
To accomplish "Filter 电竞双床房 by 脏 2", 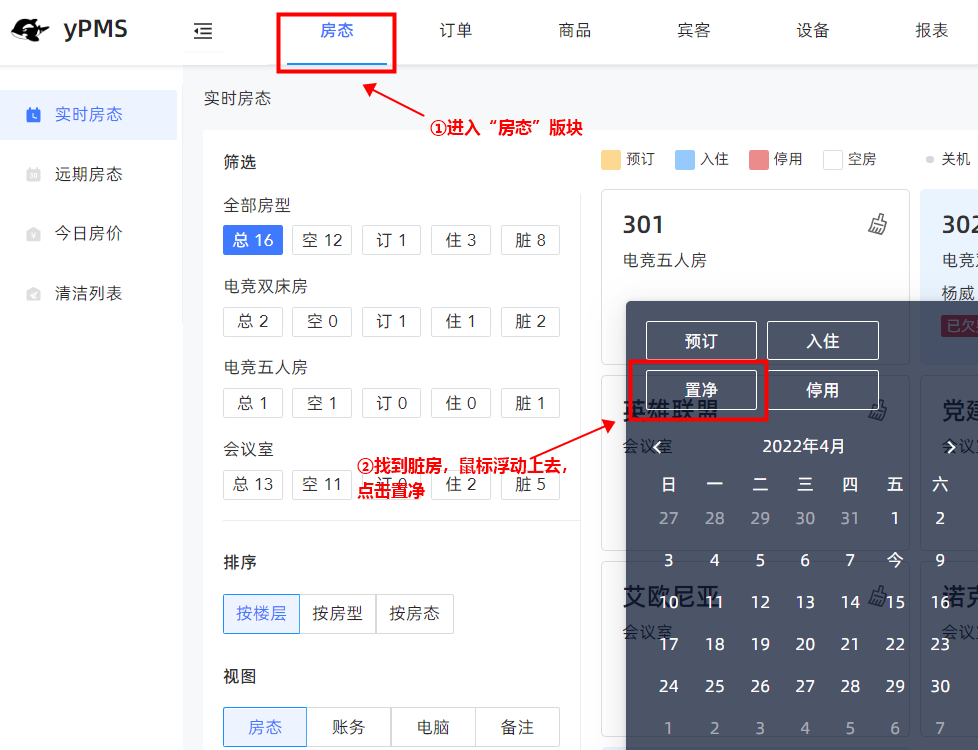I will click(530, 321).
